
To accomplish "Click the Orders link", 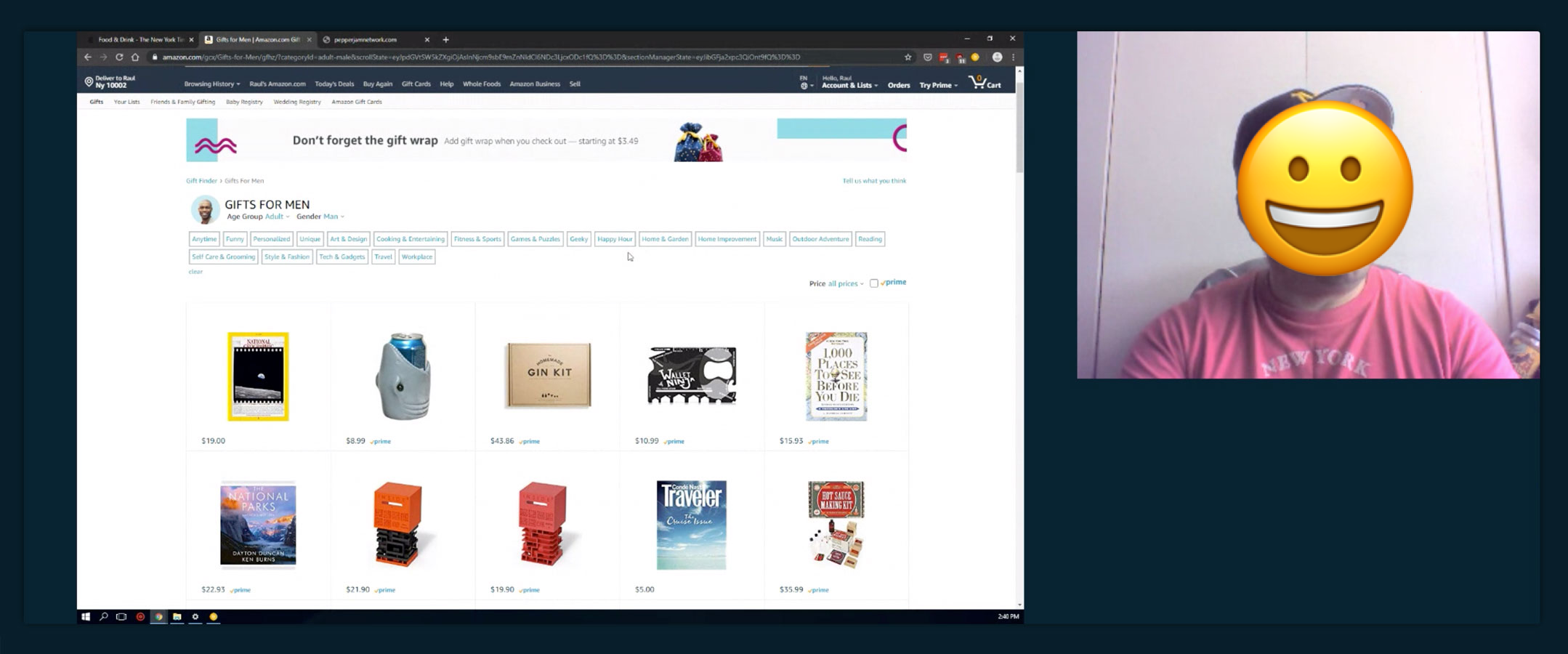I will click(899, 86).
